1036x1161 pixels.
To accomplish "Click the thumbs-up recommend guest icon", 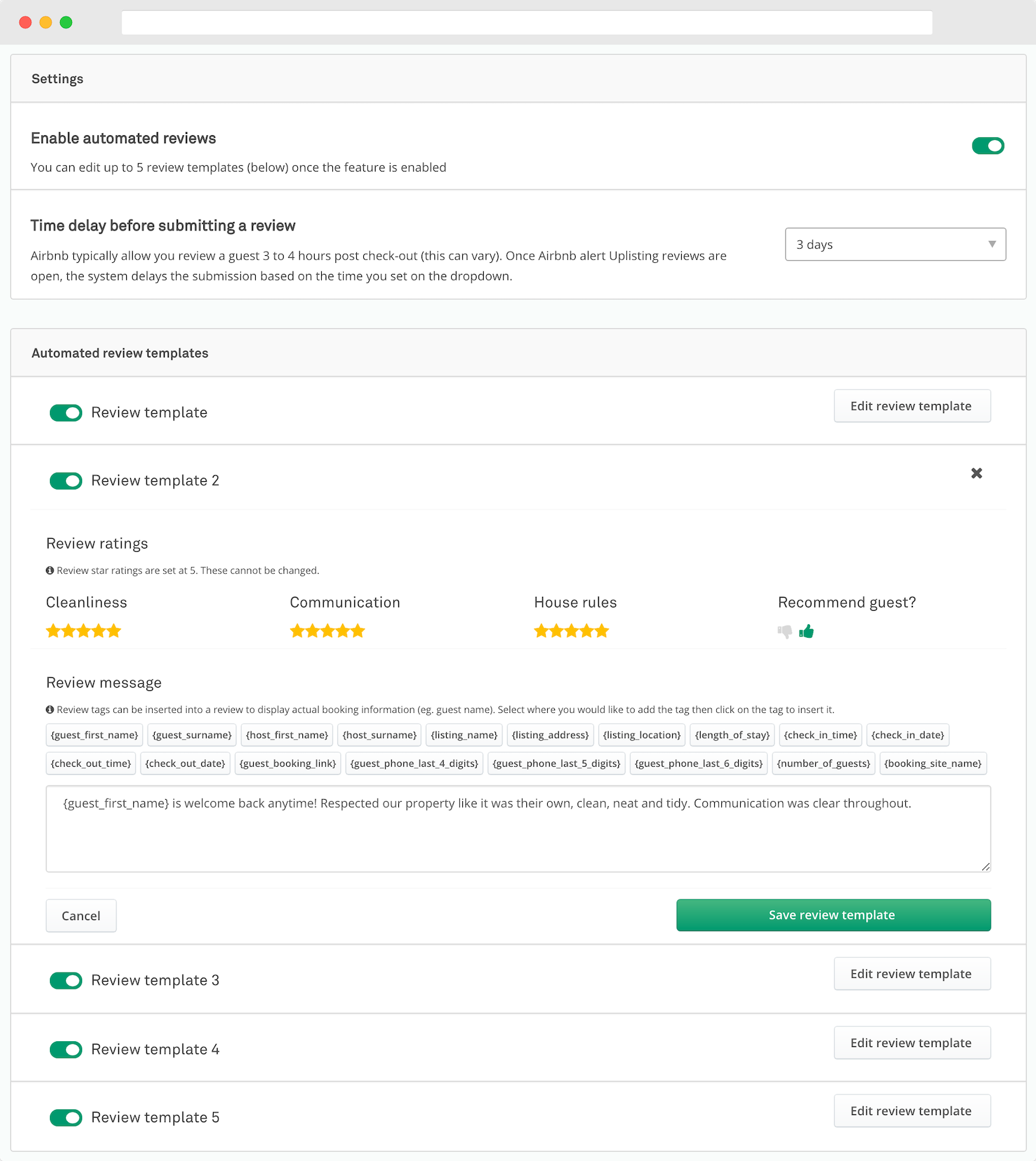I will [806, 631].
